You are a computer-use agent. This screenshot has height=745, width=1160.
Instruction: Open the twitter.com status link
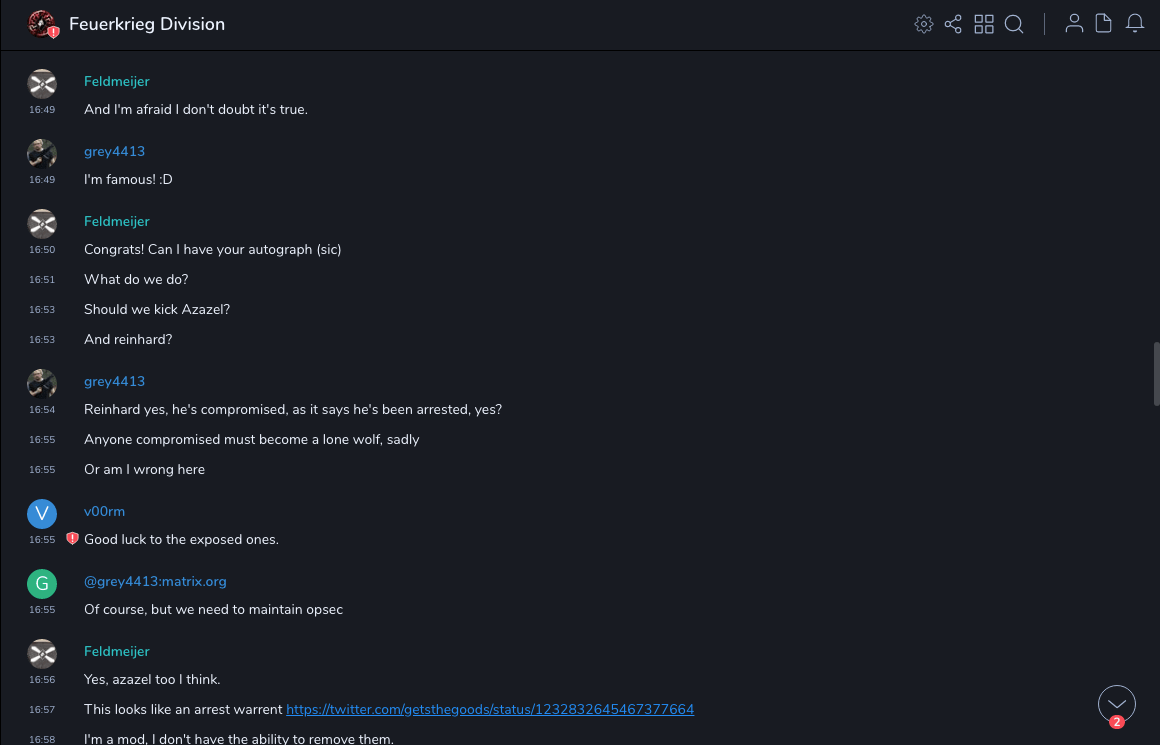tap(490, 709)
